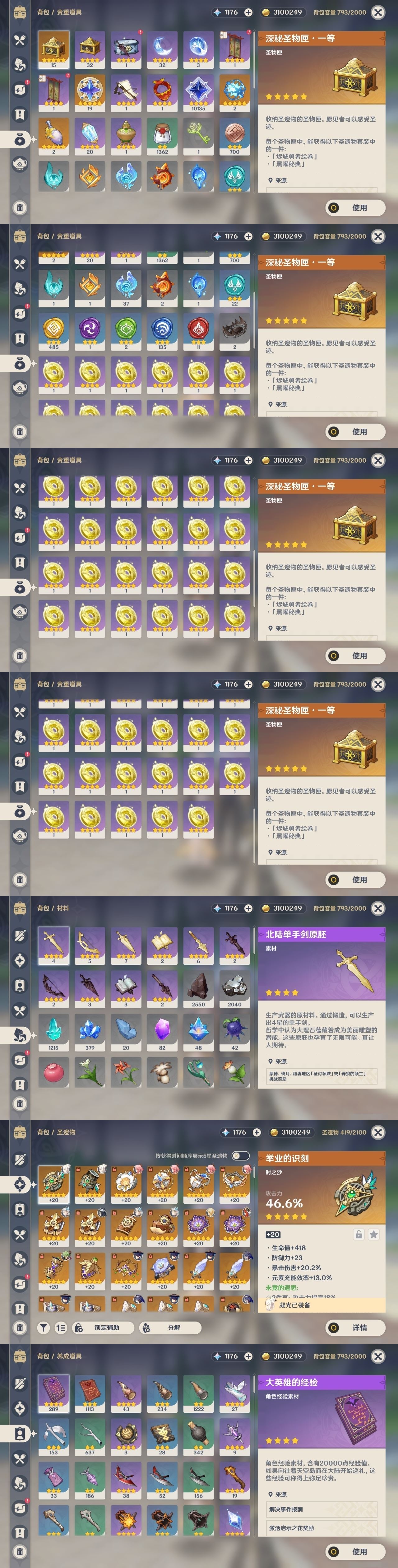Screen dimensions: 398x1568
Task: Select the 北陆单手剑原胚 sword billet item
Action: coord(53,945)
